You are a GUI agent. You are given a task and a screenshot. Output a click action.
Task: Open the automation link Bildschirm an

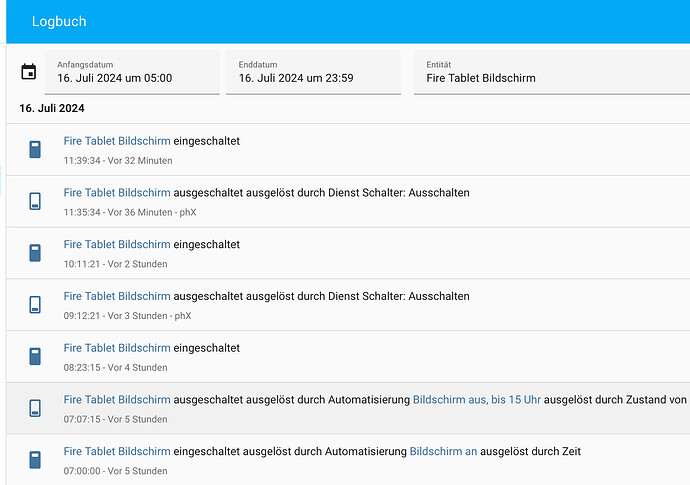pyautogui.click(x=443, y=451)
